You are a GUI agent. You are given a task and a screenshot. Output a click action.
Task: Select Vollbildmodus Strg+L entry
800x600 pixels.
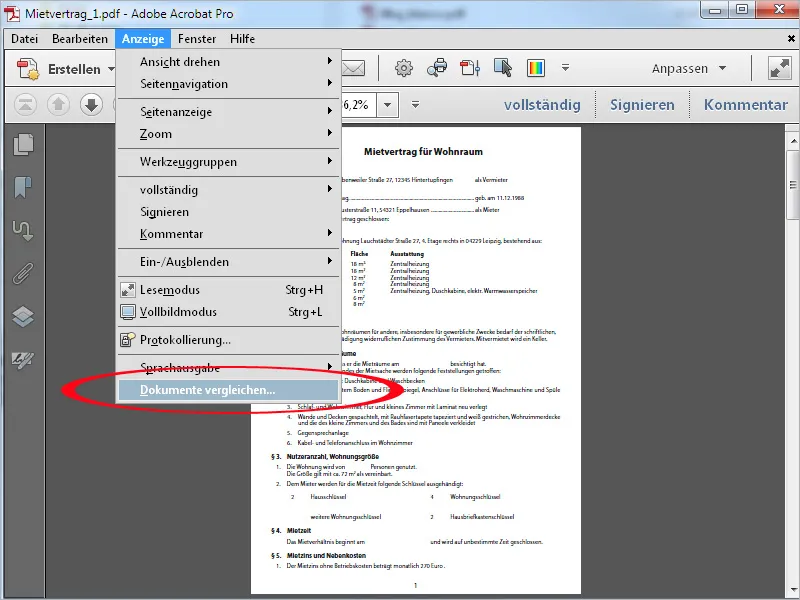(229, 312)
